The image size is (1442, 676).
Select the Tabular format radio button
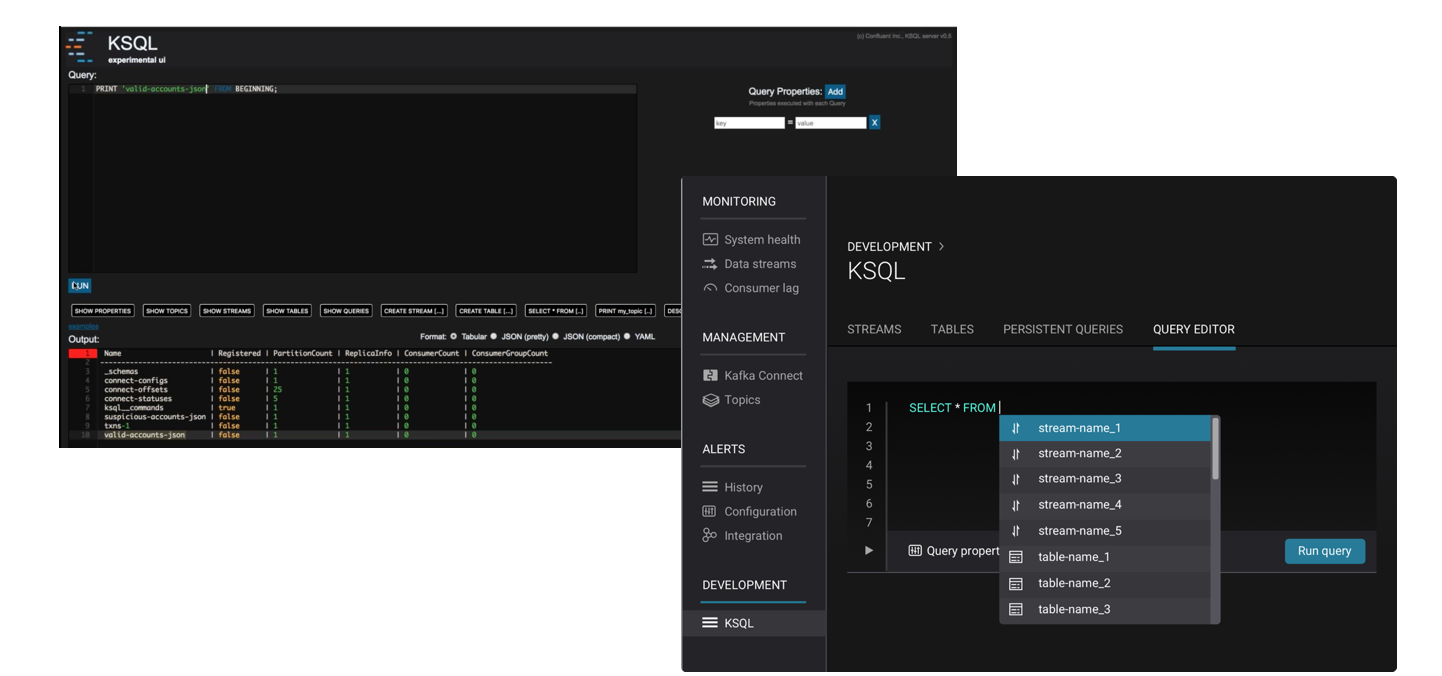click(x=454, y=337)
